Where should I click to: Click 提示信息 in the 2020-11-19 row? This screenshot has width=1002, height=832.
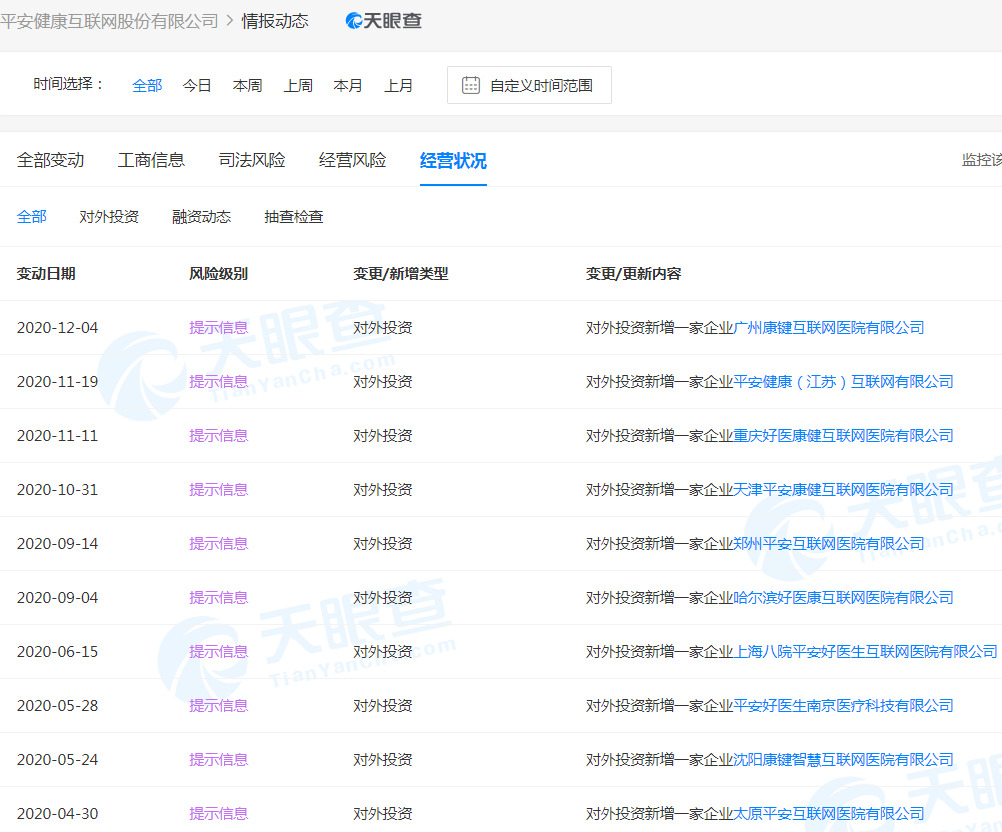219,381
